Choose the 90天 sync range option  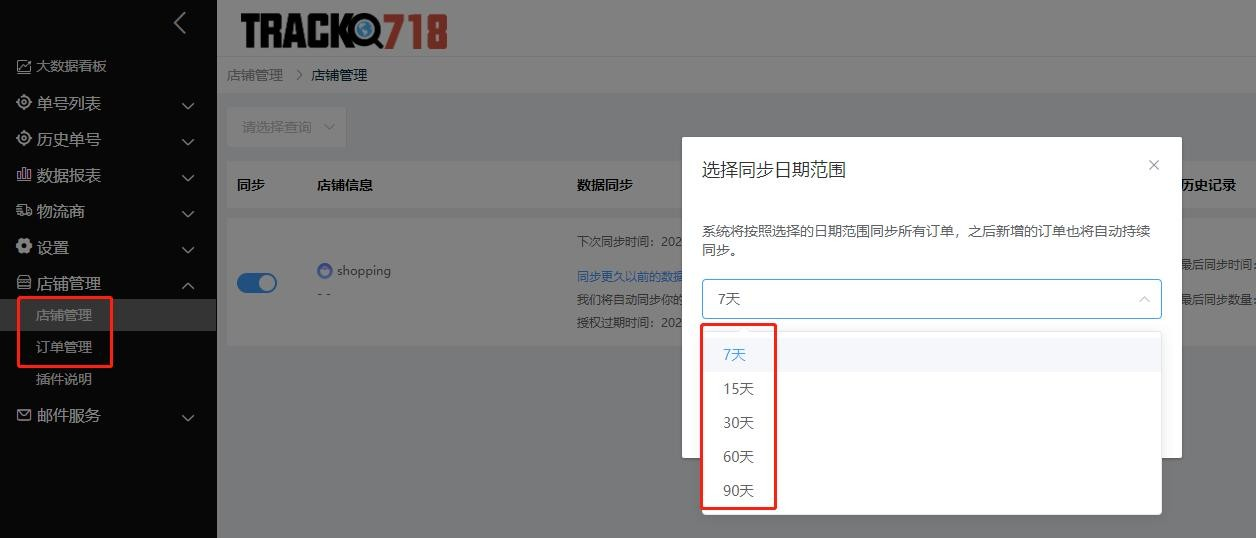(738, 491)
